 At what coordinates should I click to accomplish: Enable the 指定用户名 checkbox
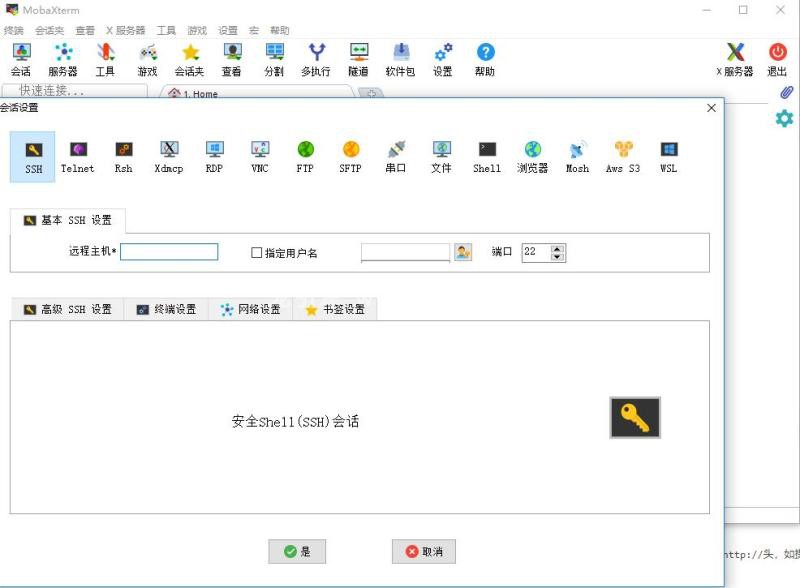coord(257,253)
